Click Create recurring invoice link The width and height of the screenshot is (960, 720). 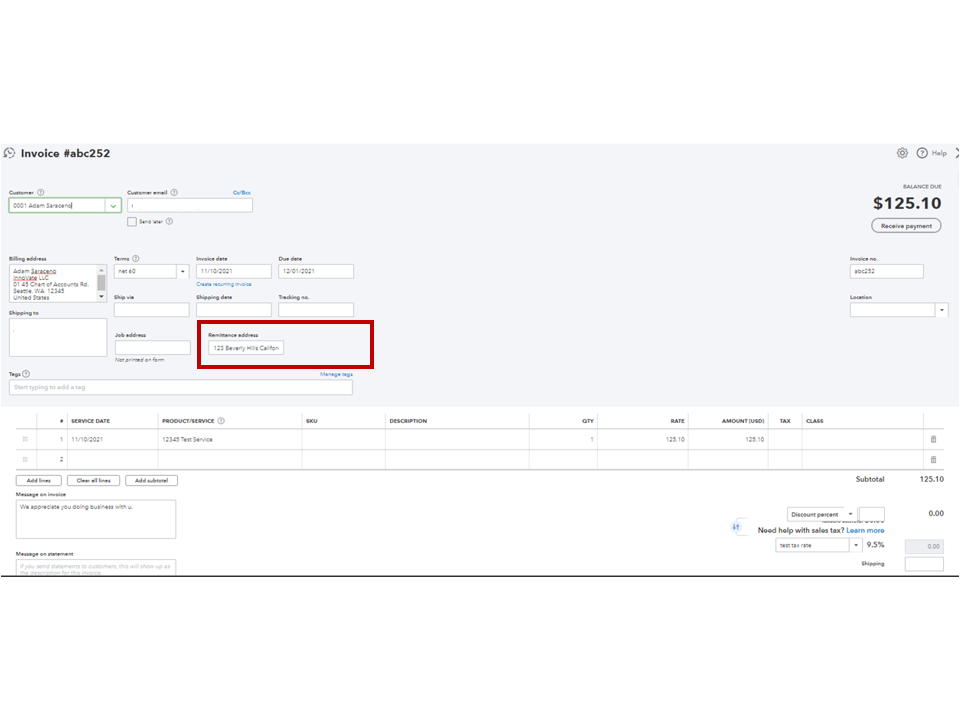223,284
